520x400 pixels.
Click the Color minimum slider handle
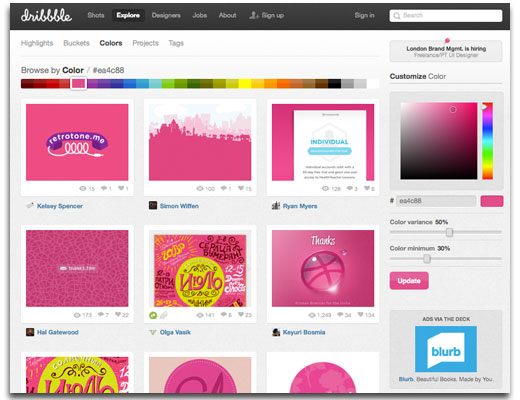click(x=427, y=259)
